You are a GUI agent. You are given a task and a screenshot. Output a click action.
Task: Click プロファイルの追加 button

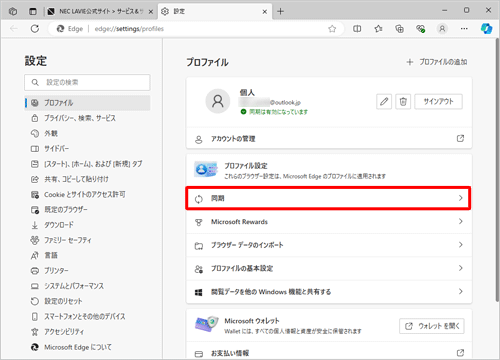point(437,62)
